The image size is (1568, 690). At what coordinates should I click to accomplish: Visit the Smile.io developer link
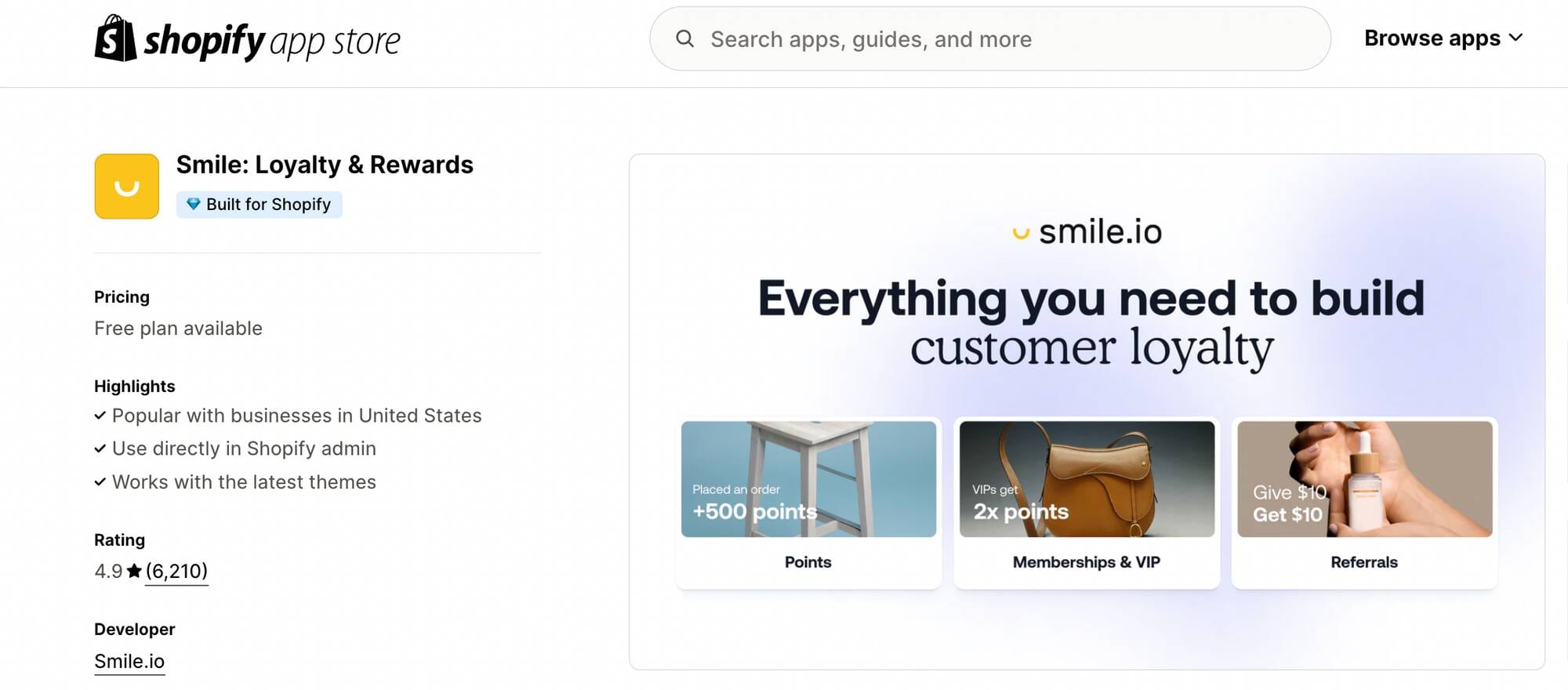click(x=129, y=661)
